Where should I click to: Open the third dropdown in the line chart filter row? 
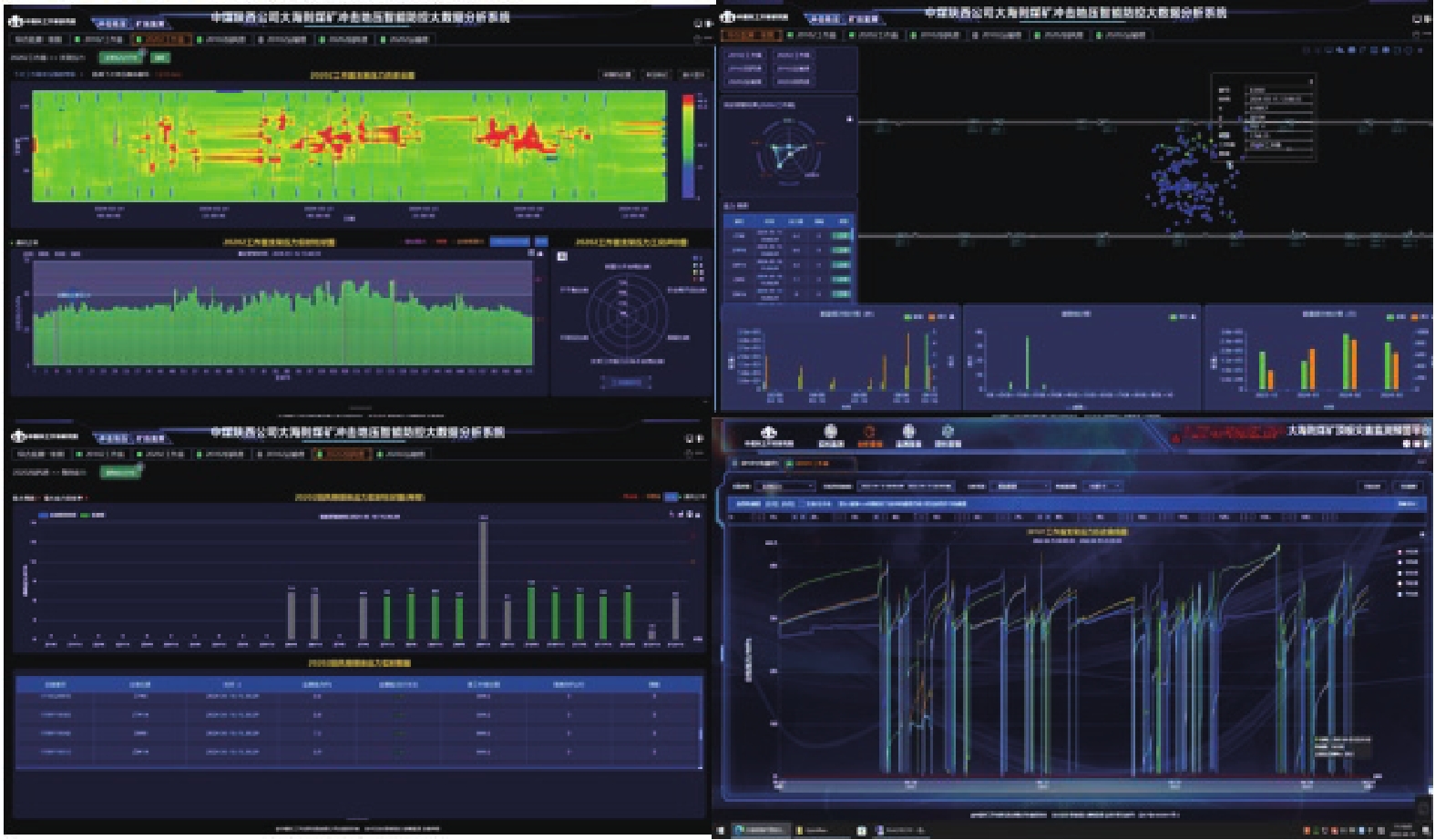pyautogui.click(x=1019, y=487)
